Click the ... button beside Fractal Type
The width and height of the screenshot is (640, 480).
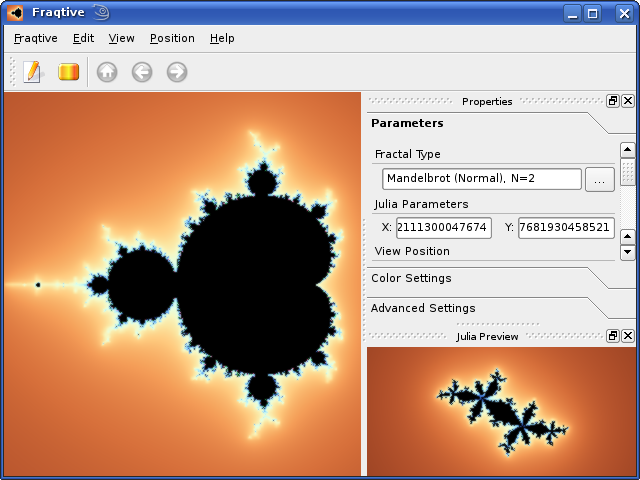pyautogui.click(x=600, y=179)
